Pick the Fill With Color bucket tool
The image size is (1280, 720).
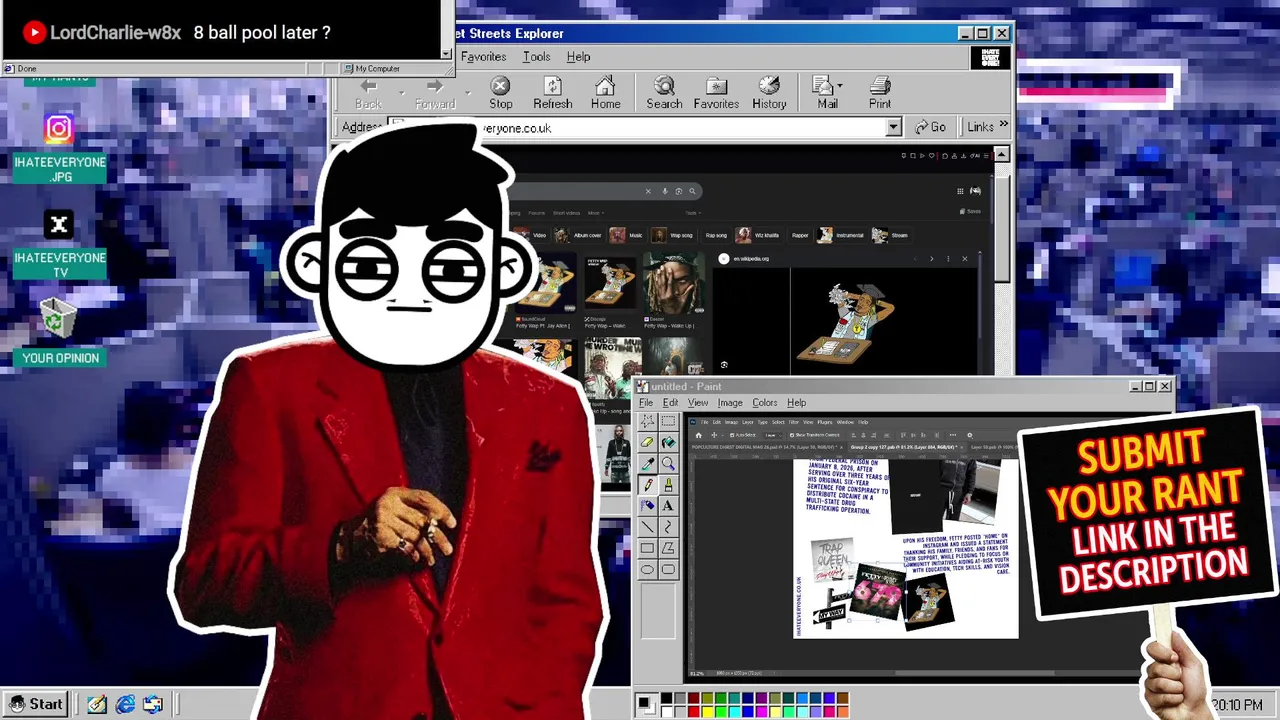[668, 442]
